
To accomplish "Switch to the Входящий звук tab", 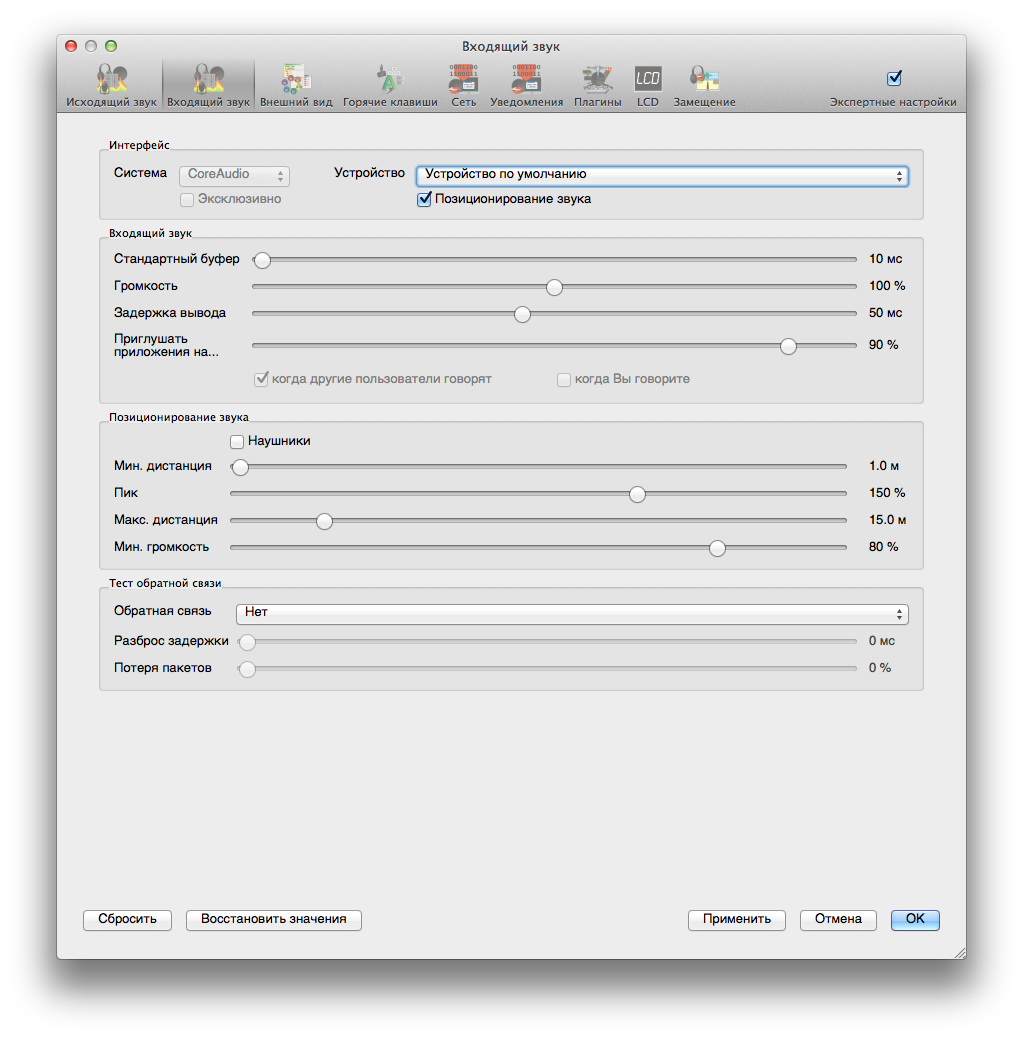I will pos(208,84).
